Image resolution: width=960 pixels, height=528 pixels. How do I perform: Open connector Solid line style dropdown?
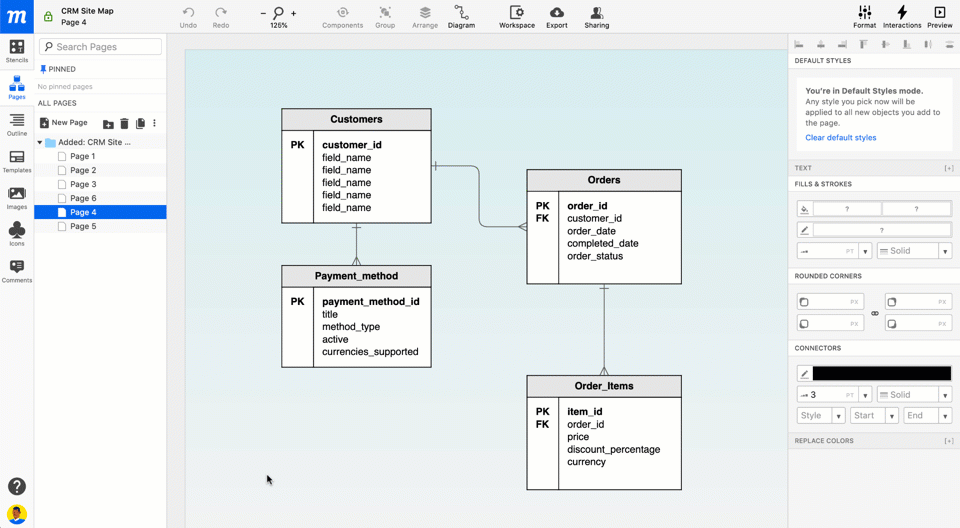[x=914, y=395]
